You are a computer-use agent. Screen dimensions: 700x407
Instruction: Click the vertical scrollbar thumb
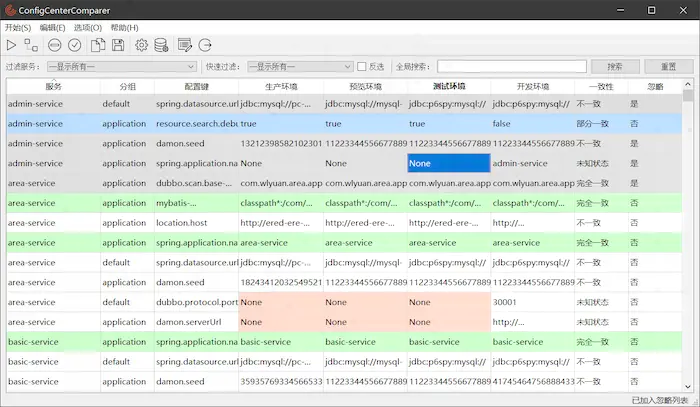(688, 95)
